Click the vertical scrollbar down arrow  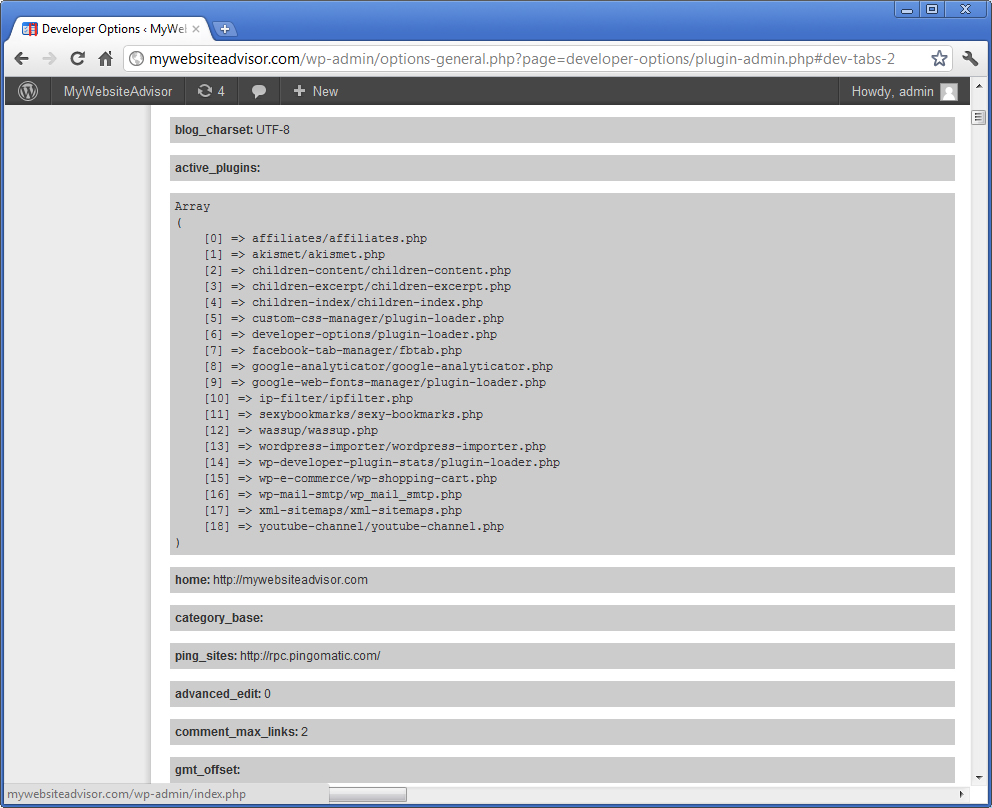pyautogui.click(x=979, y=778)
